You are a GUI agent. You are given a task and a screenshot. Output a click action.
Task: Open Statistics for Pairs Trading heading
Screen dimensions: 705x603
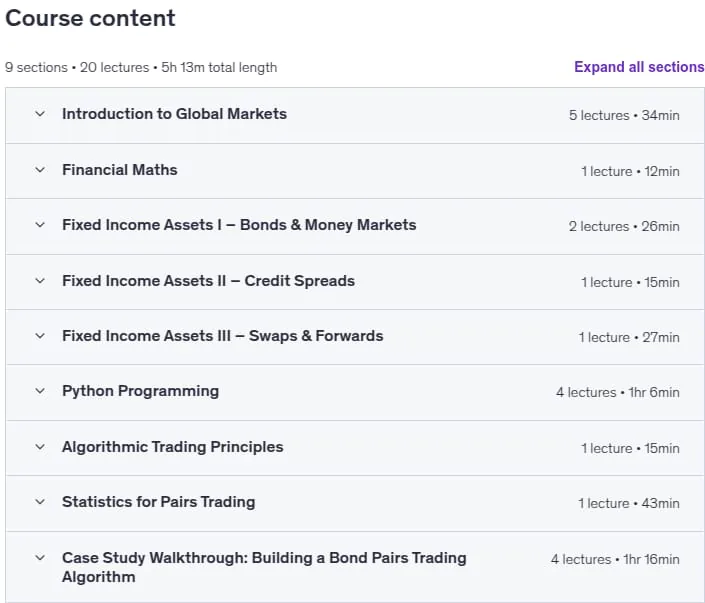(159, 502)
